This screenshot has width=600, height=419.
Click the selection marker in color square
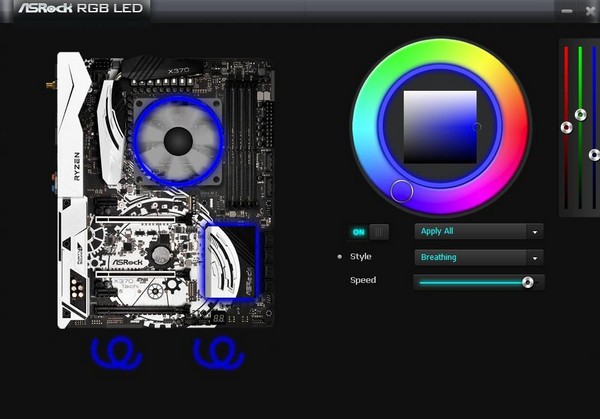[477, 126]
